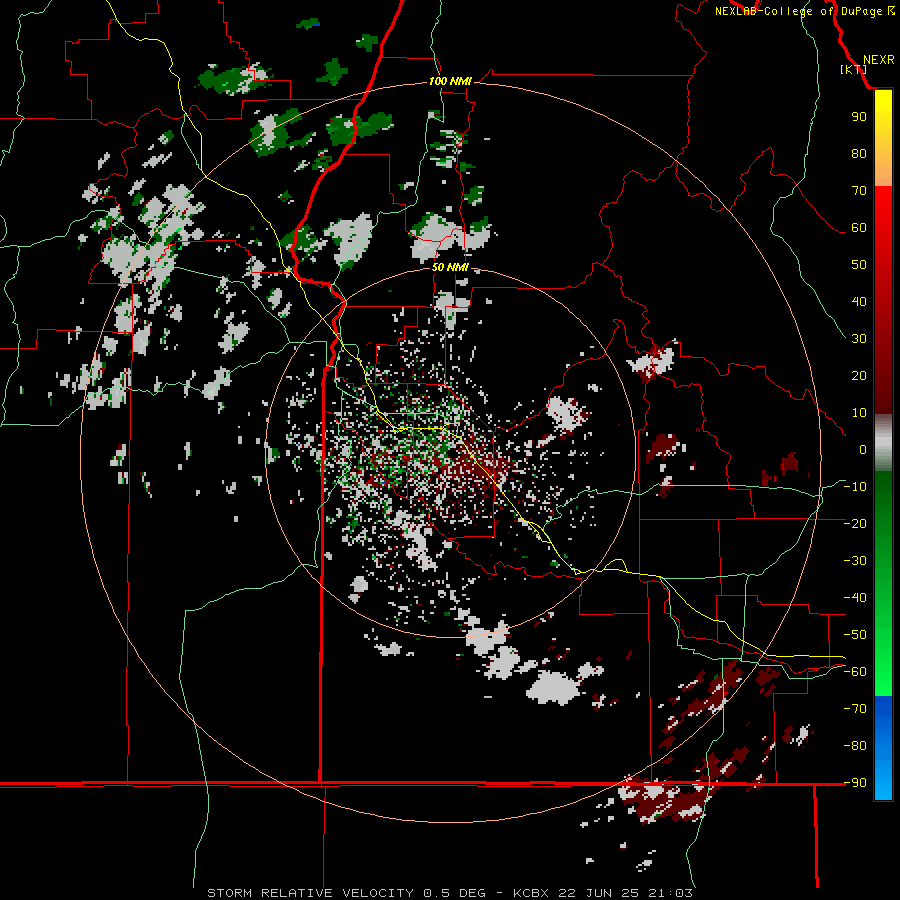Click the "22 JUN 25 21:03" timestamp
Image resolution: width=900 pixels, height=900 pixels.
tap(626, 893)
